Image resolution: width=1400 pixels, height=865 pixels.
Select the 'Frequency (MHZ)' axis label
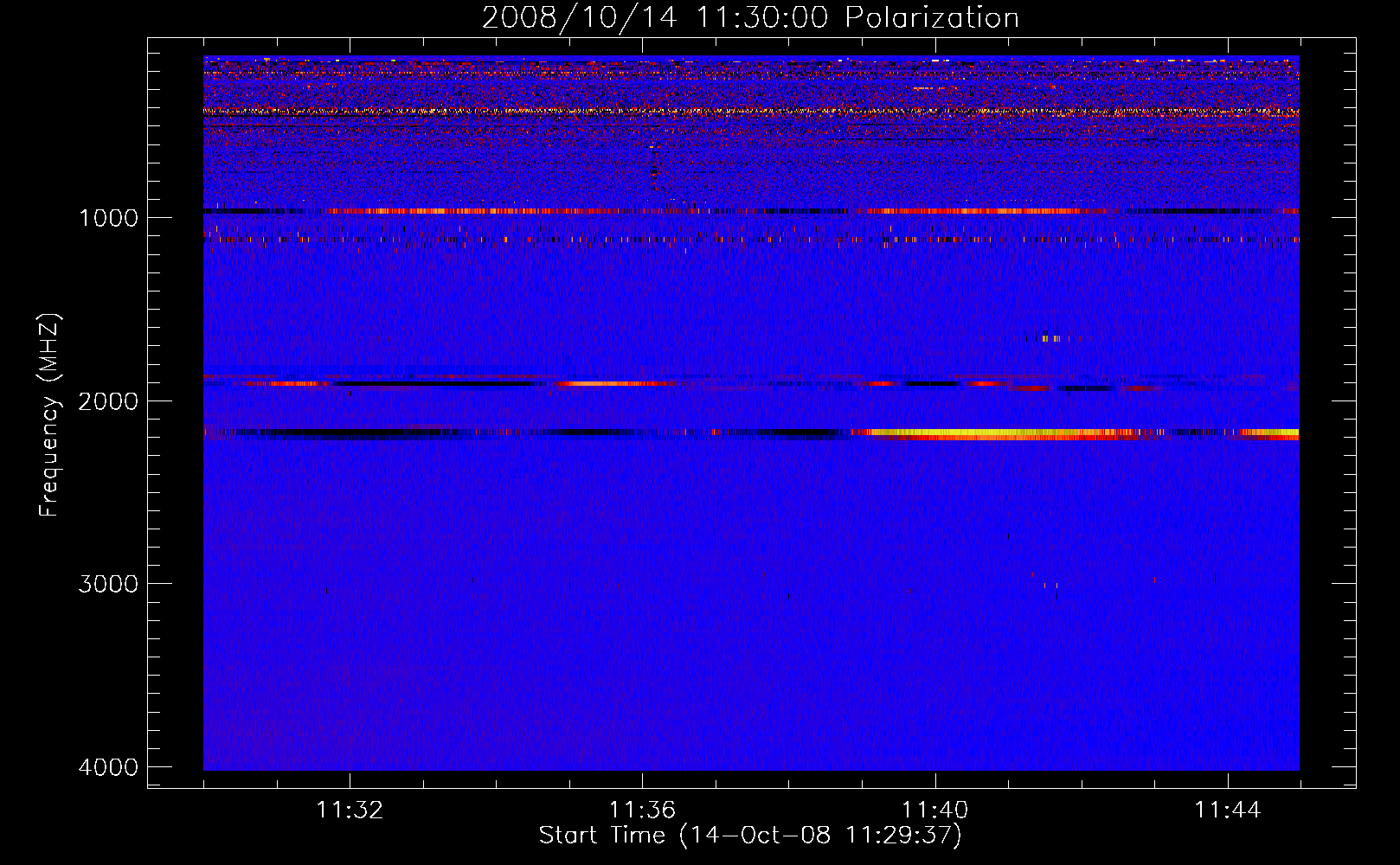point(49,415)
